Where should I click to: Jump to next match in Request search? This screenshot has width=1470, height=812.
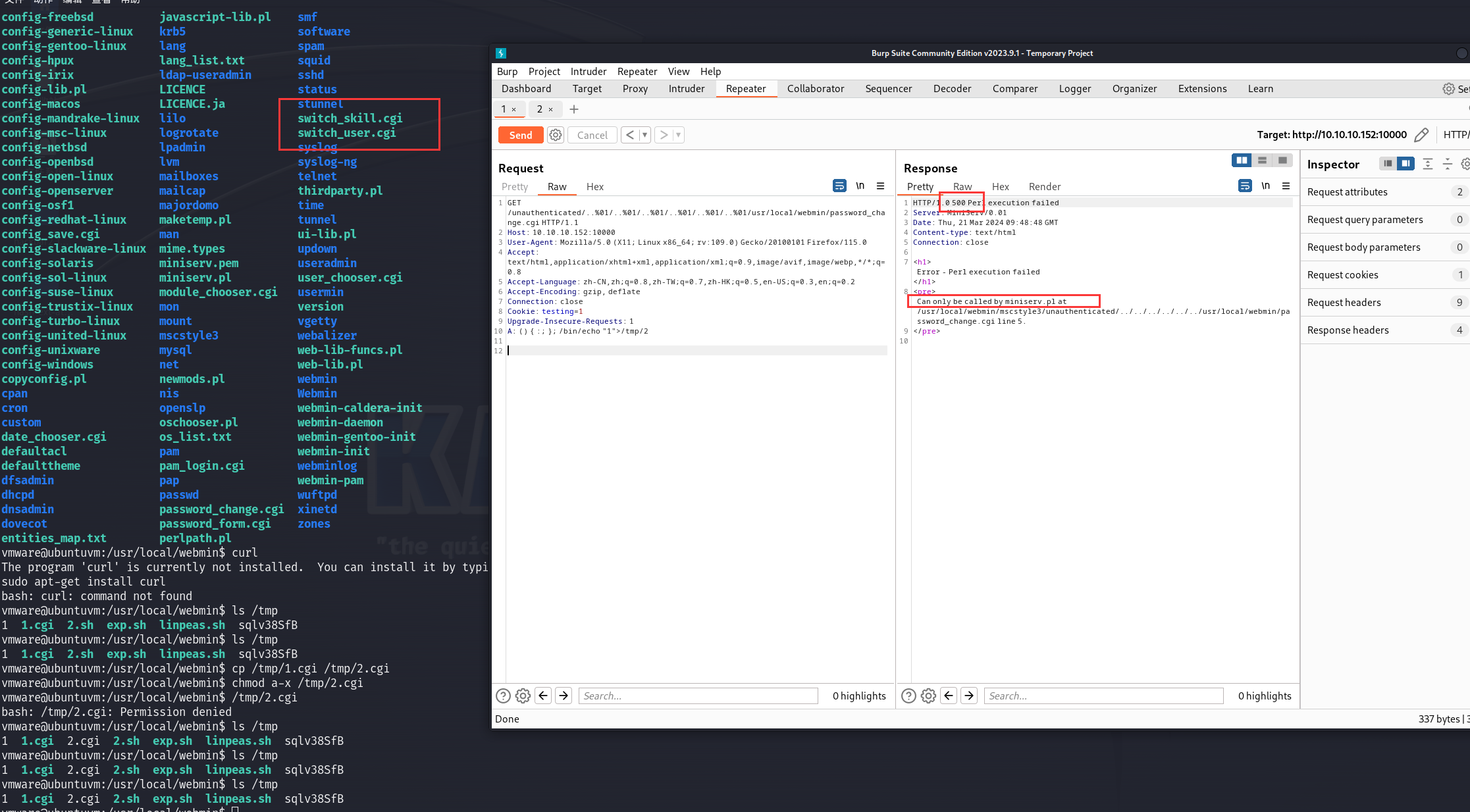coord(564,696)
